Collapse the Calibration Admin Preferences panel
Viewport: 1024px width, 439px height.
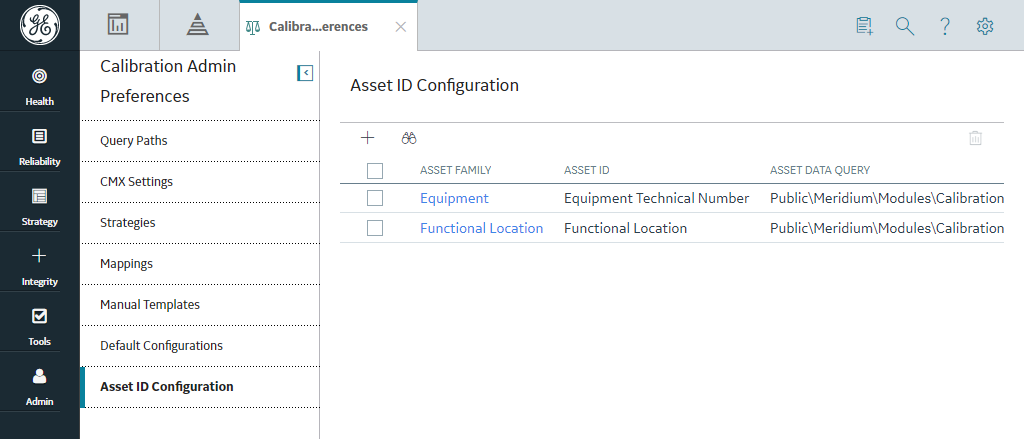tap(305, 73)
